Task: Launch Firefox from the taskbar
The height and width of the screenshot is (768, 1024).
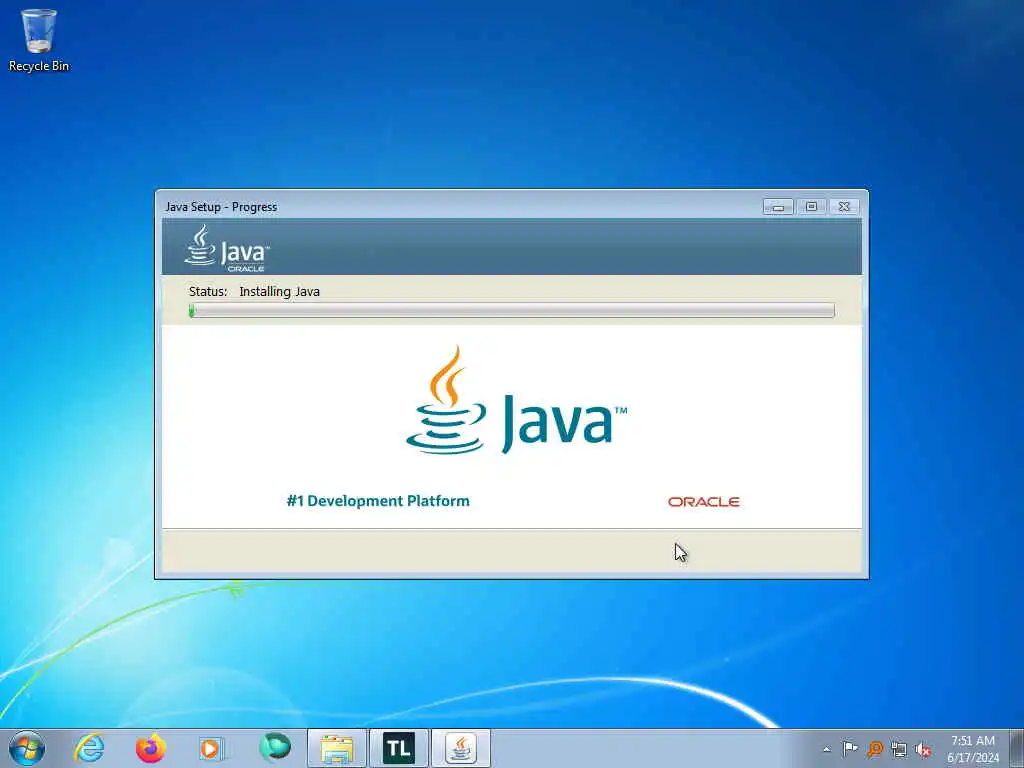Action: click(151, 748)
